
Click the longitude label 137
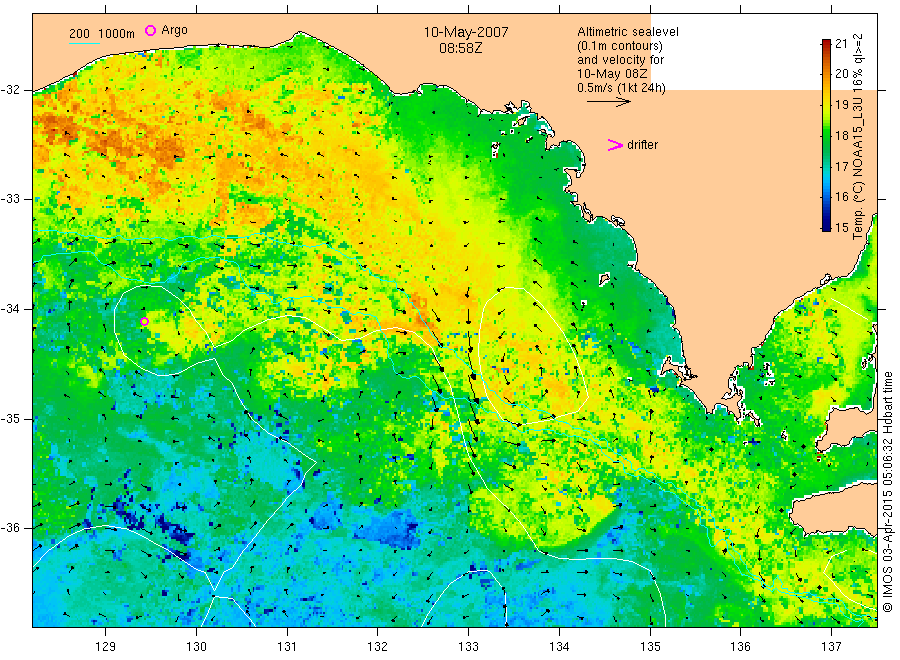[831, 647]
